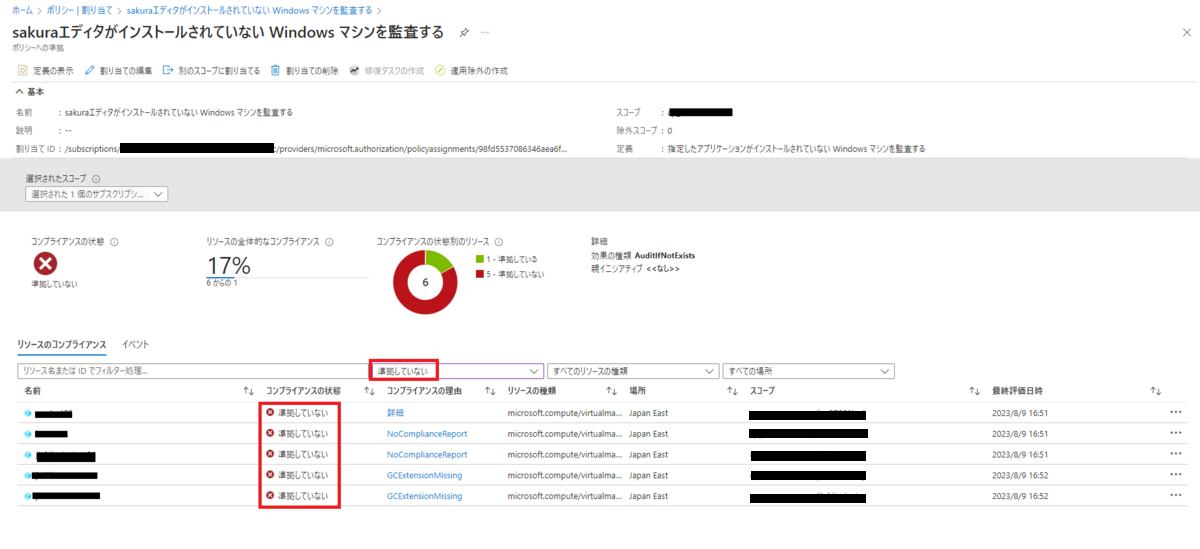Open the 詳細 compliance reason link
The height and width of the screenshot is (549, 1200).
[395, 413]
